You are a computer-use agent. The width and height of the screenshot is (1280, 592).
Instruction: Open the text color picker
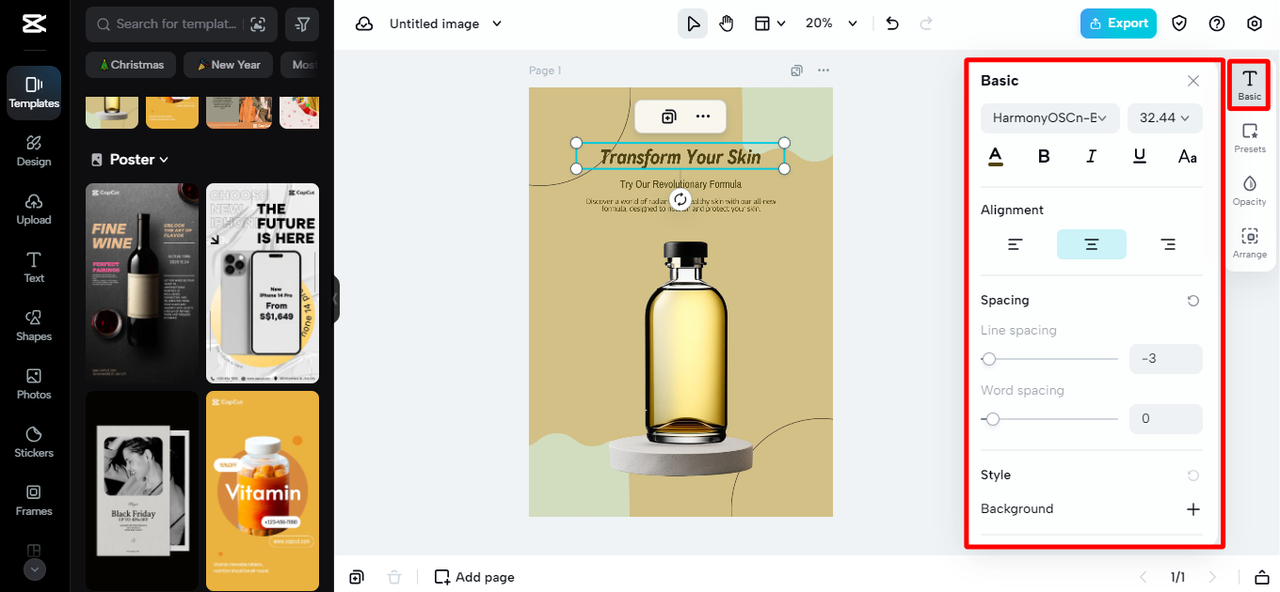click(x=995, y=157)
